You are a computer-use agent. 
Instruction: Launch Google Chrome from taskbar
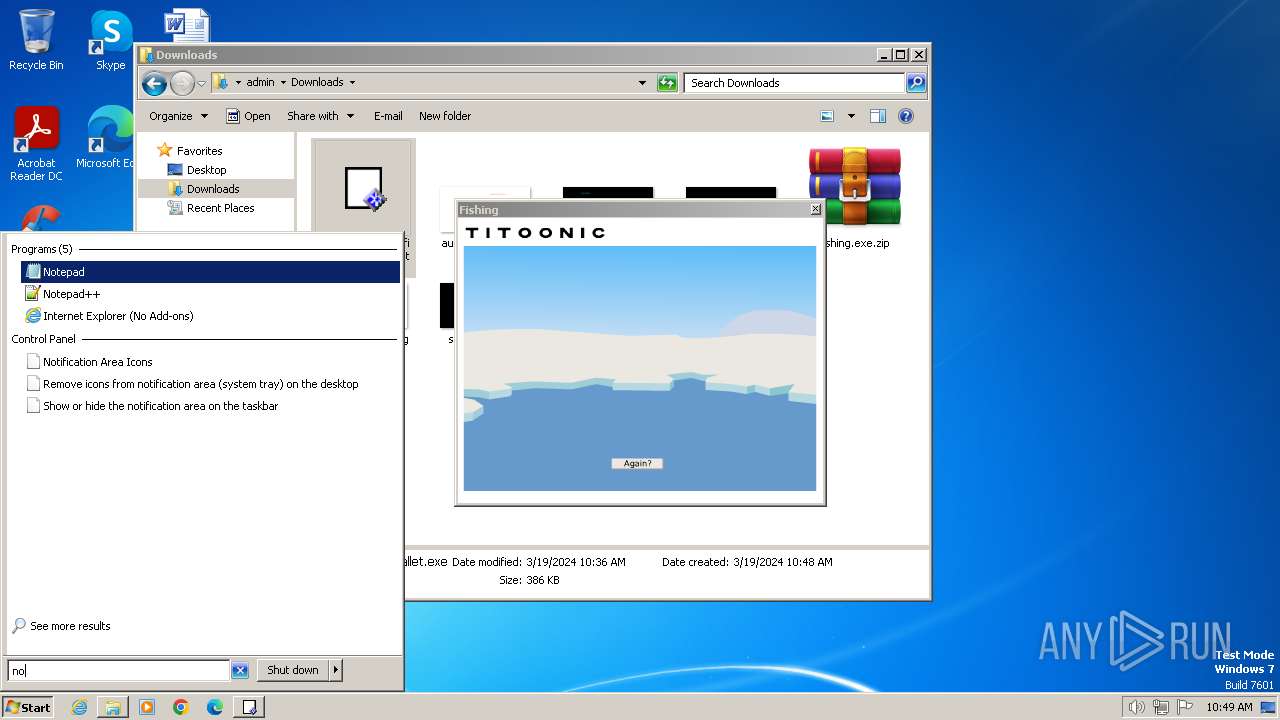point(181,707)
